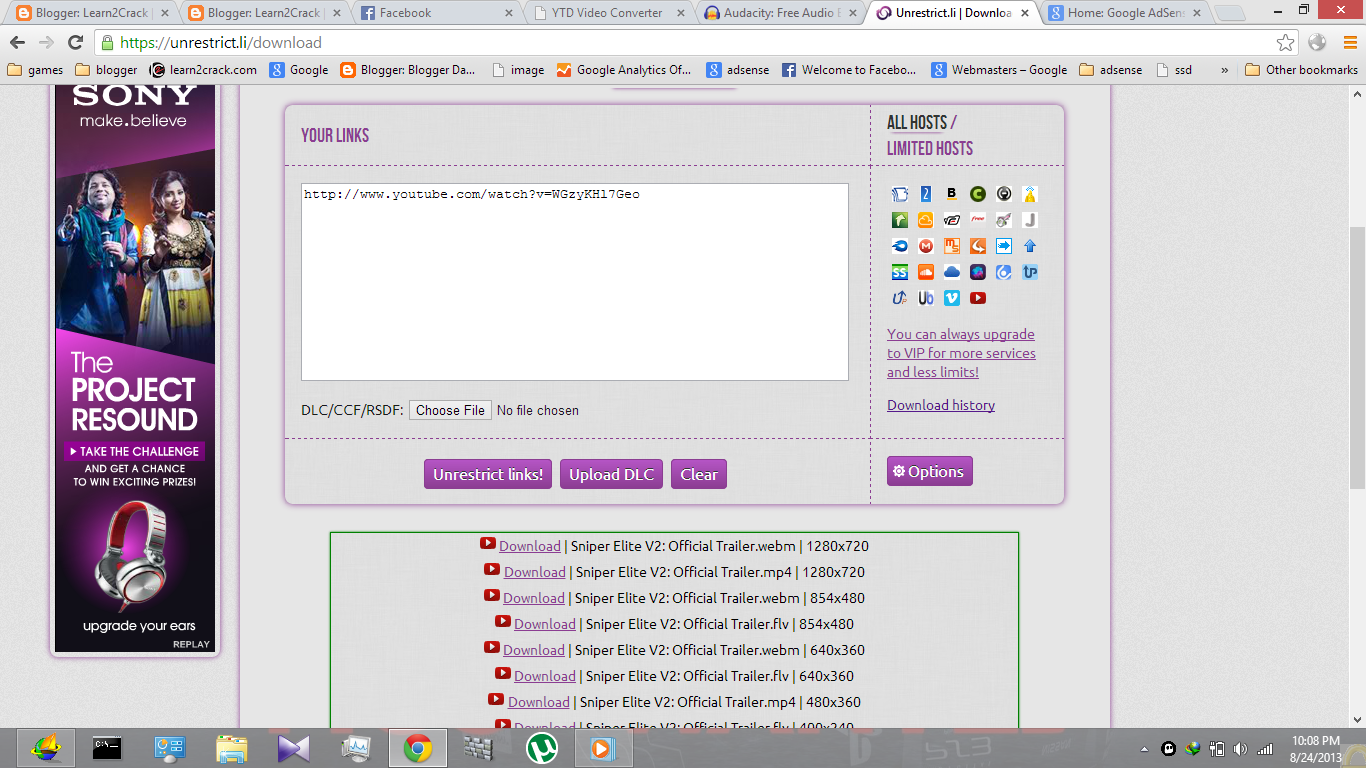Go back to the previous page

coord(17,42)
